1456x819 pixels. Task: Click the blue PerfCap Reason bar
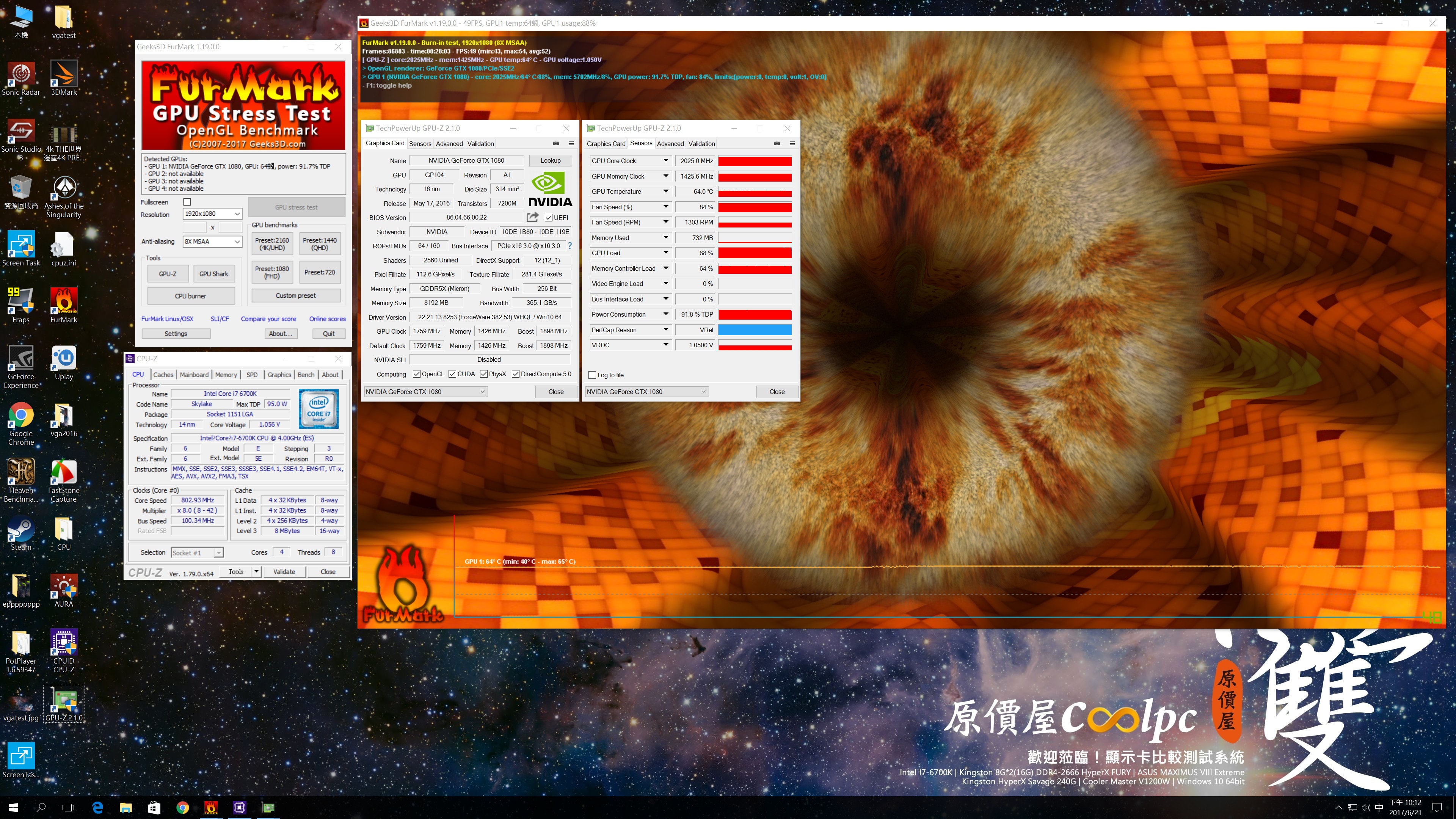(x=755, y=329)
